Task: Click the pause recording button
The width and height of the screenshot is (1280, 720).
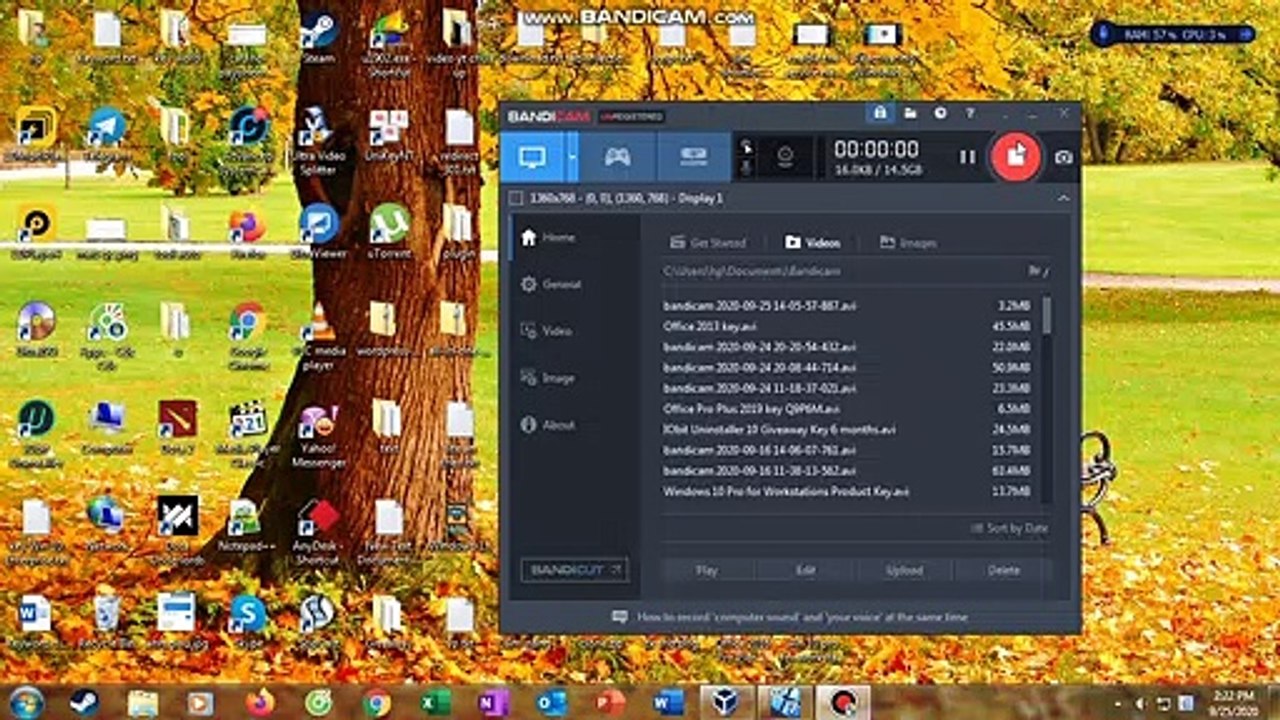Action: coord(967,157)
